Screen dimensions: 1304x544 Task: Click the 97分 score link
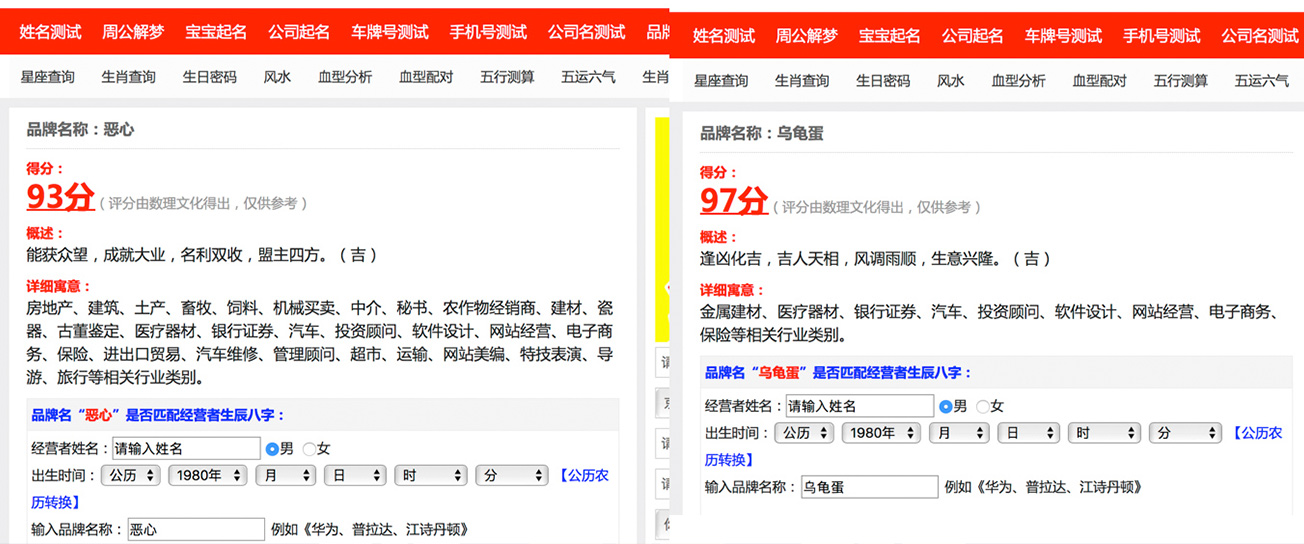[x=733, y=201]
